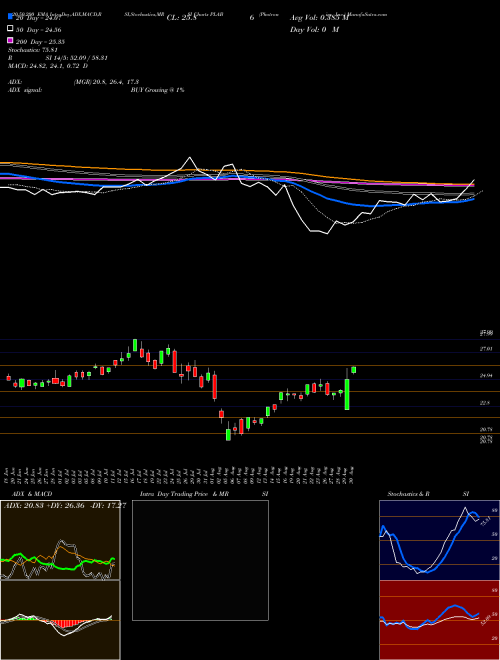The width and height of the screenshot is (500, 660).
Task: Click the white 50 Day legend swatch
Action: 10,29
